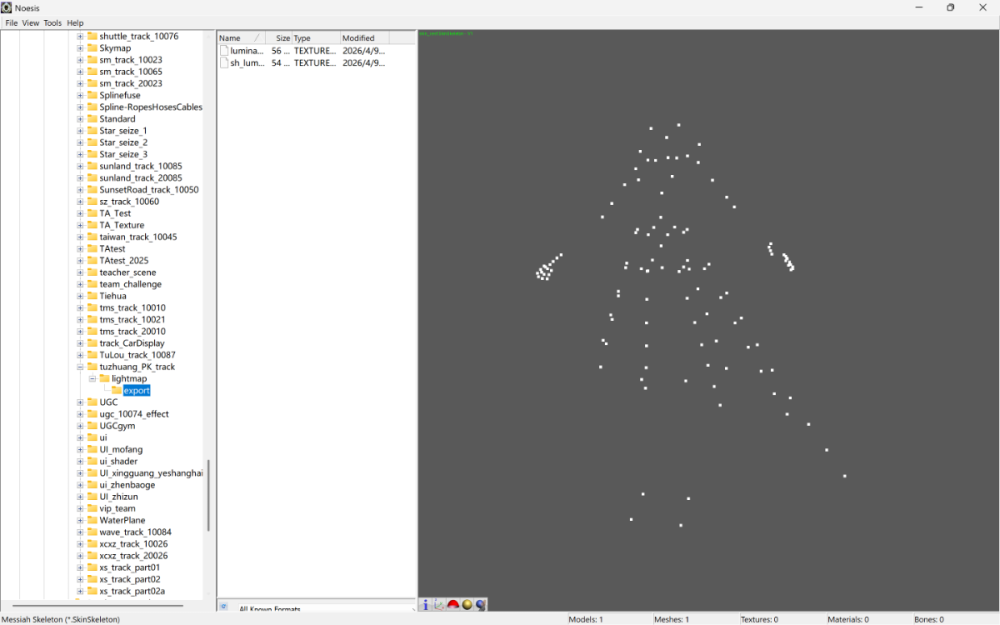This screenshot has height=625, width=1000.
Task: Select the WaterPlane folder in tree
Action: 122,520
